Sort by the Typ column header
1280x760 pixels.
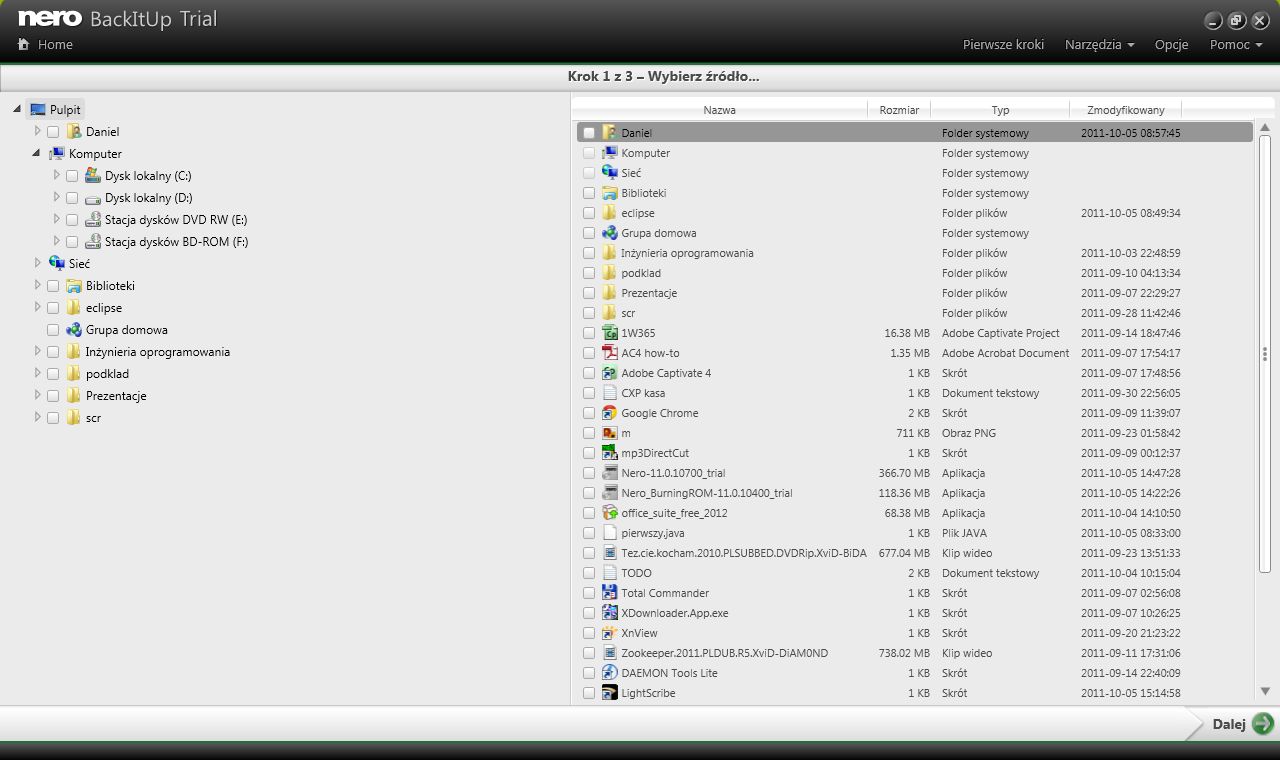[x=1000, y=110]
